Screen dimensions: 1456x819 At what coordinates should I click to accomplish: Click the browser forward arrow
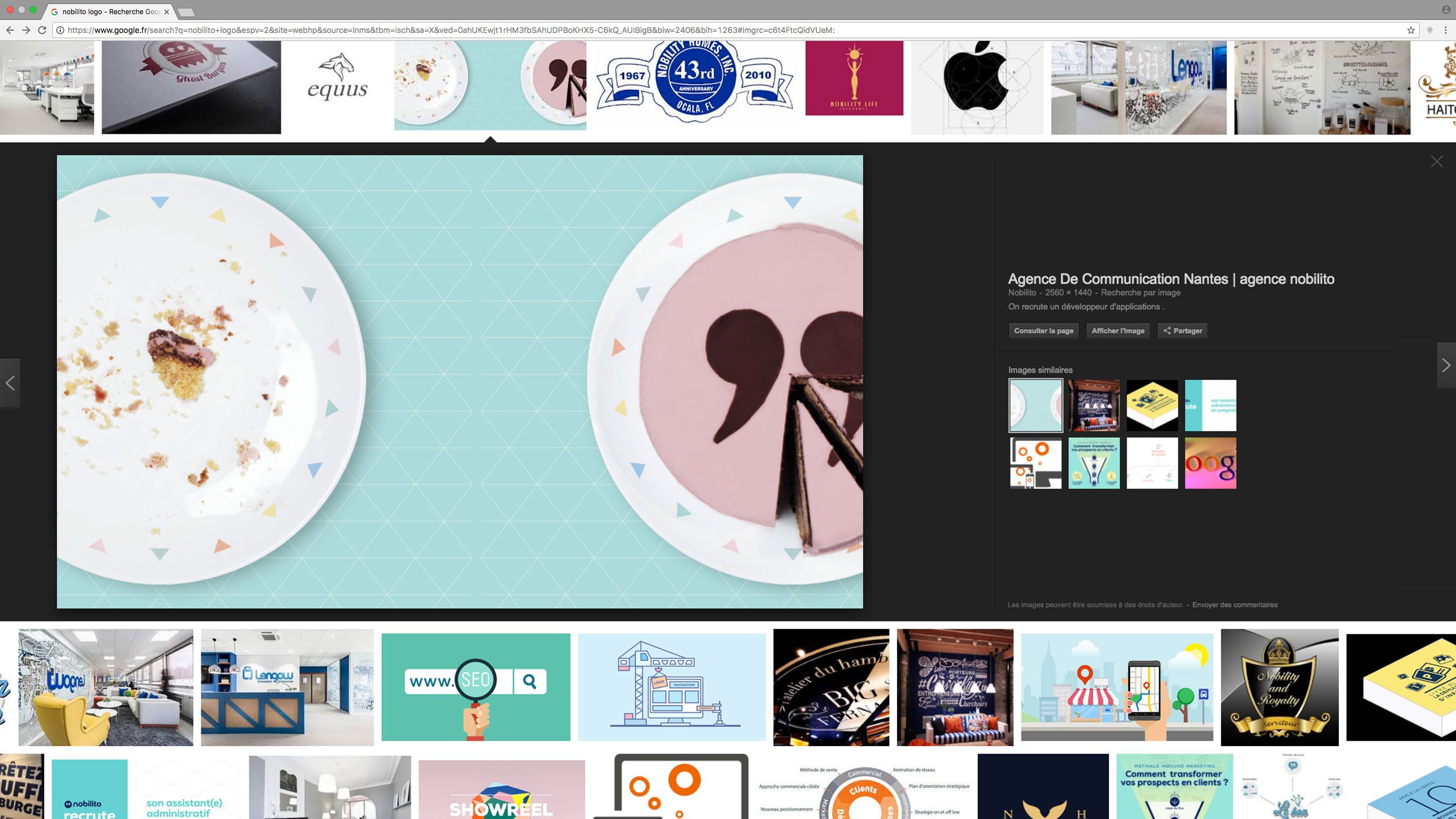pos(26,30)
